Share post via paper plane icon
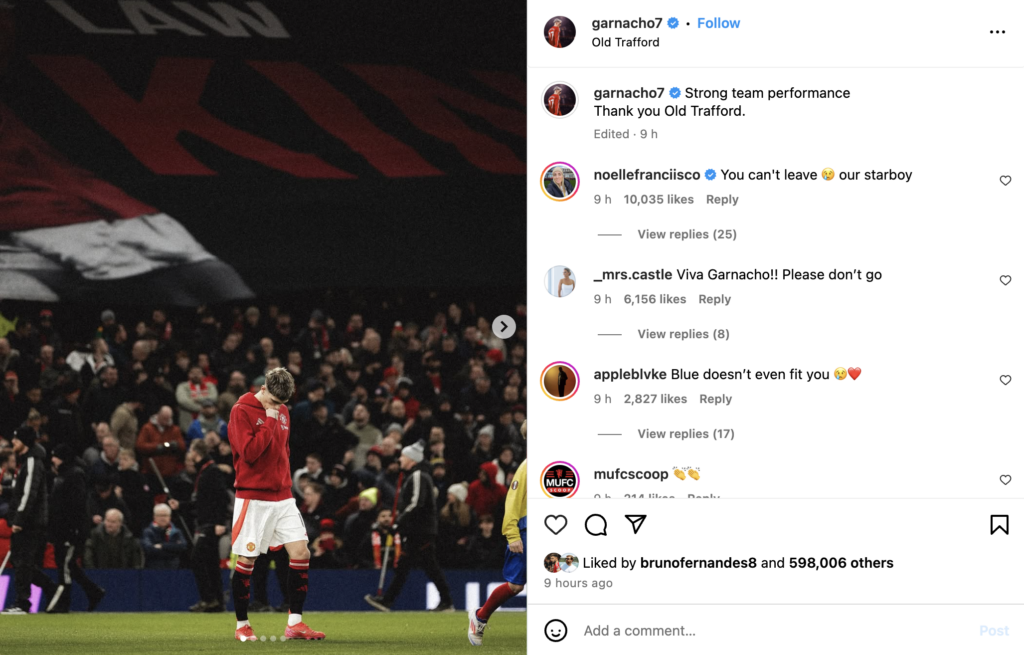Screen dimensions: 1024x655 (x=635, y=524)
